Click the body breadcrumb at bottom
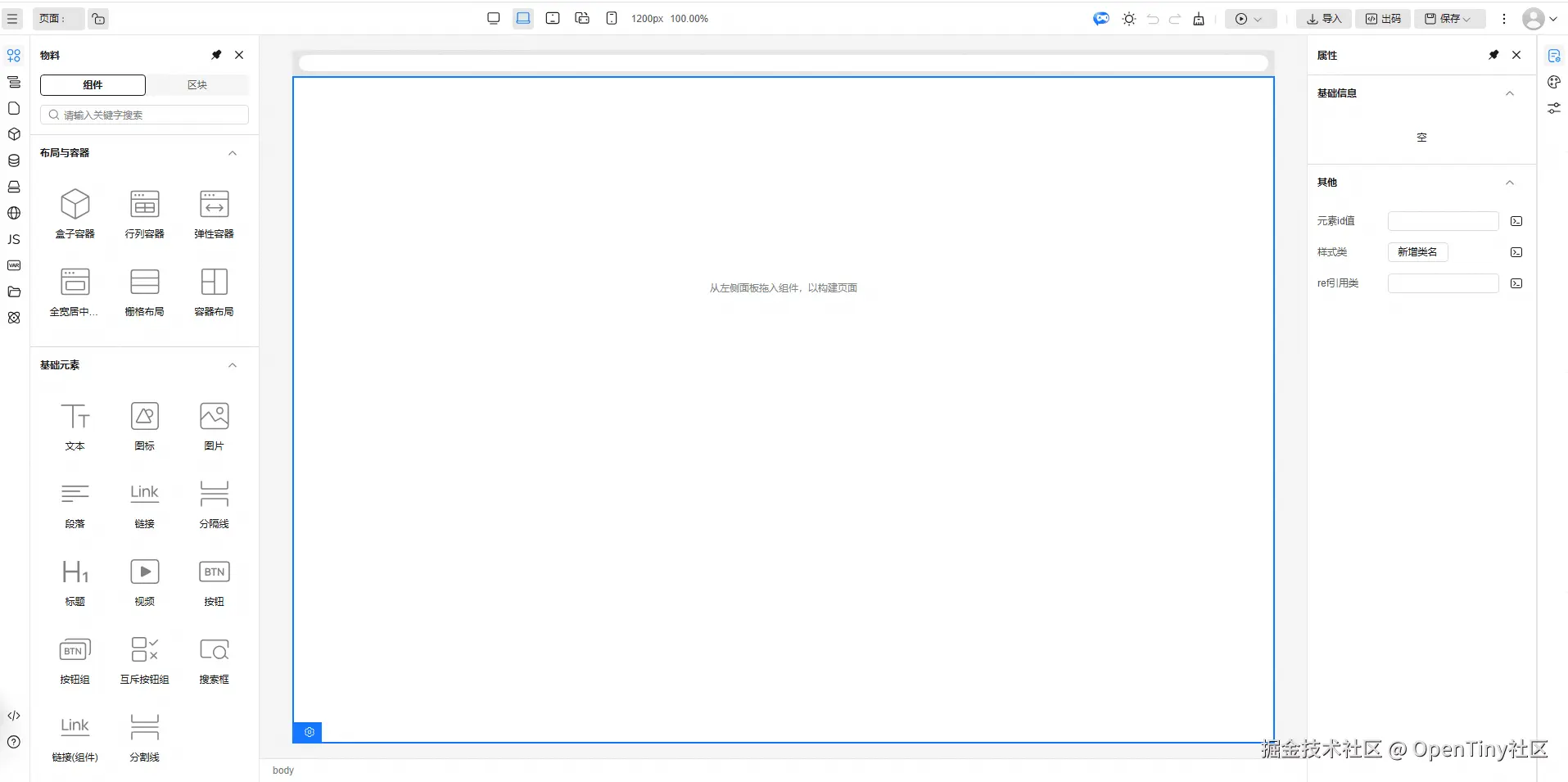The image size is (1568, 782). tap(283, 771)
